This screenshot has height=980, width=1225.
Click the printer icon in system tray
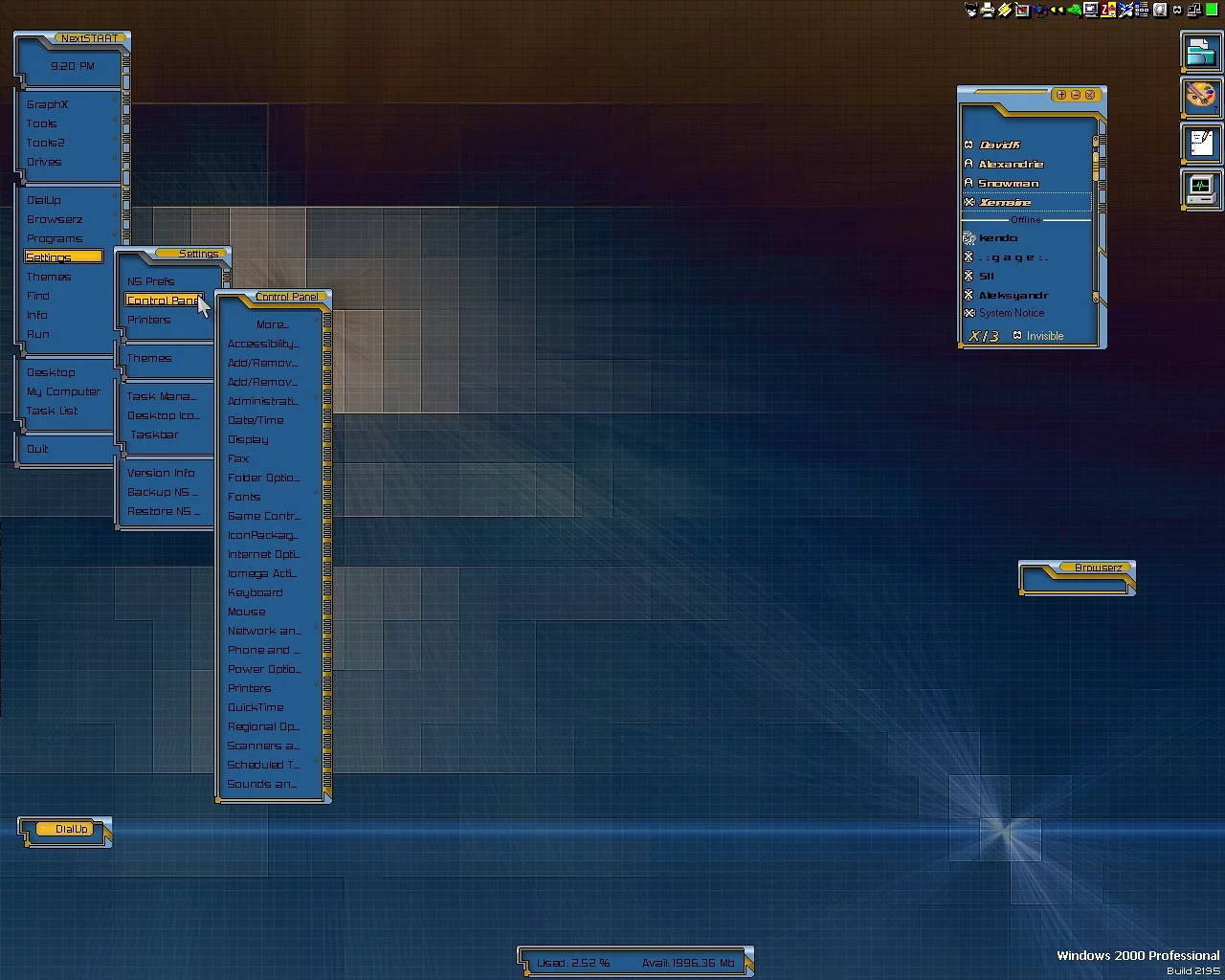pos(988,11)
